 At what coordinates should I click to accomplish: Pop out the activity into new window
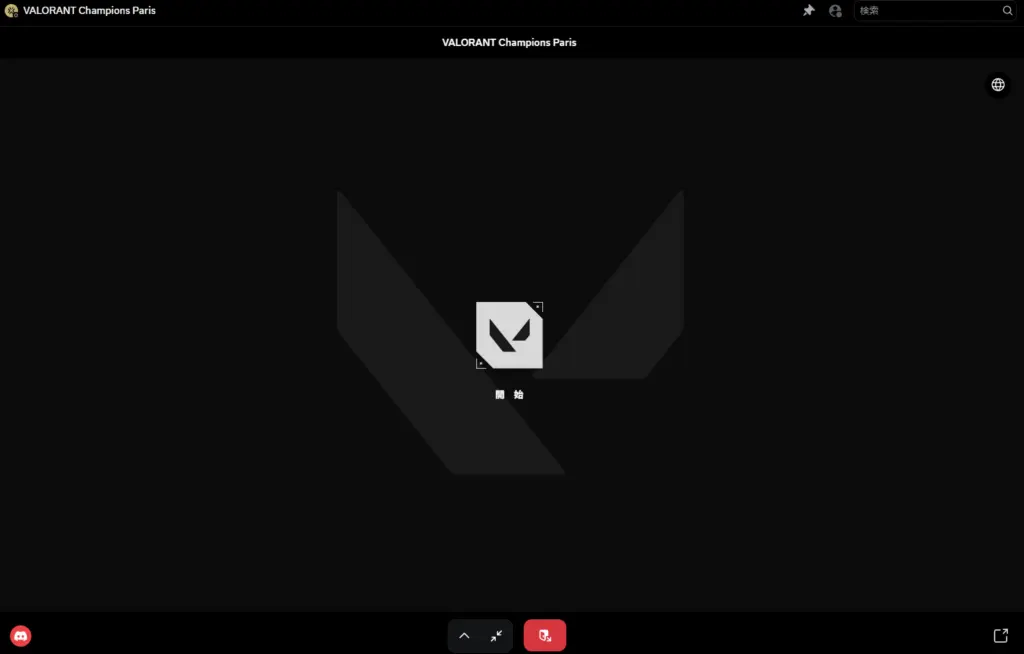click(1000, 635)
